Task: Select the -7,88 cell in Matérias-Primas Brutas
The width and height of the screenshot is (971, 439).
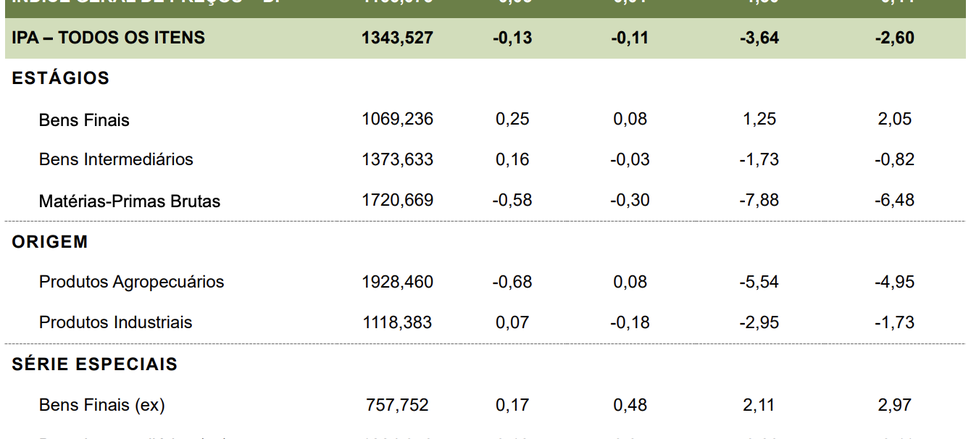Action: pos(756,200)
